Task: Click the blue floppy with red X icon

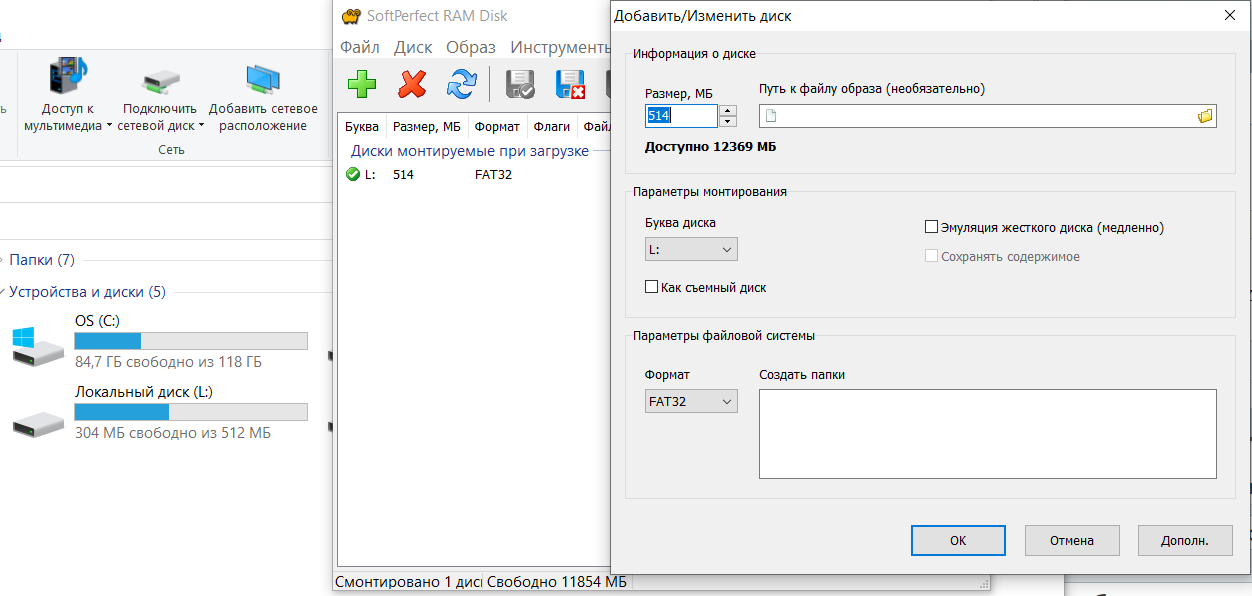Action: tap(570, 84)
